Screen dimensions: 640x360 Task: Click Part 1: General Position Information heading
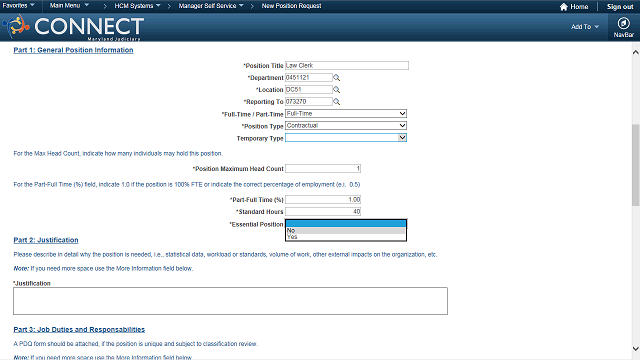coord(73,50)
